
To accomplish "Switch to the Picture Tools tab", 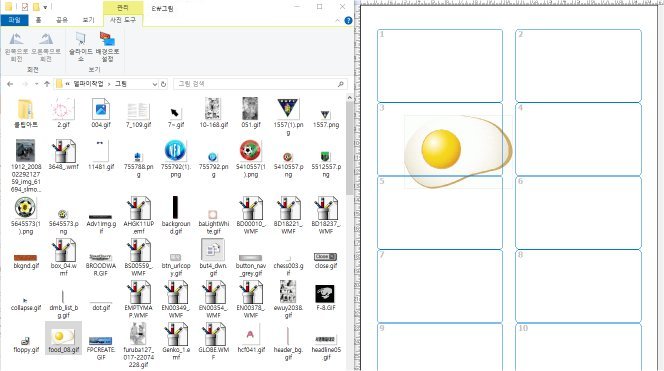I will 123,20.
